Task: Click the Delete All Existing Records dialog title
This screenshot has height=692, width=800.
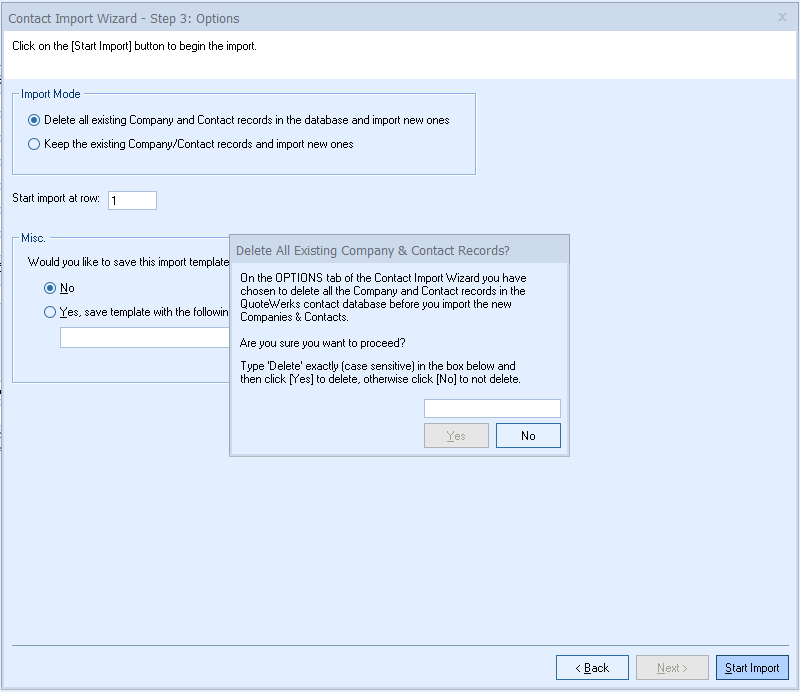Action: [x=373, y=251]
